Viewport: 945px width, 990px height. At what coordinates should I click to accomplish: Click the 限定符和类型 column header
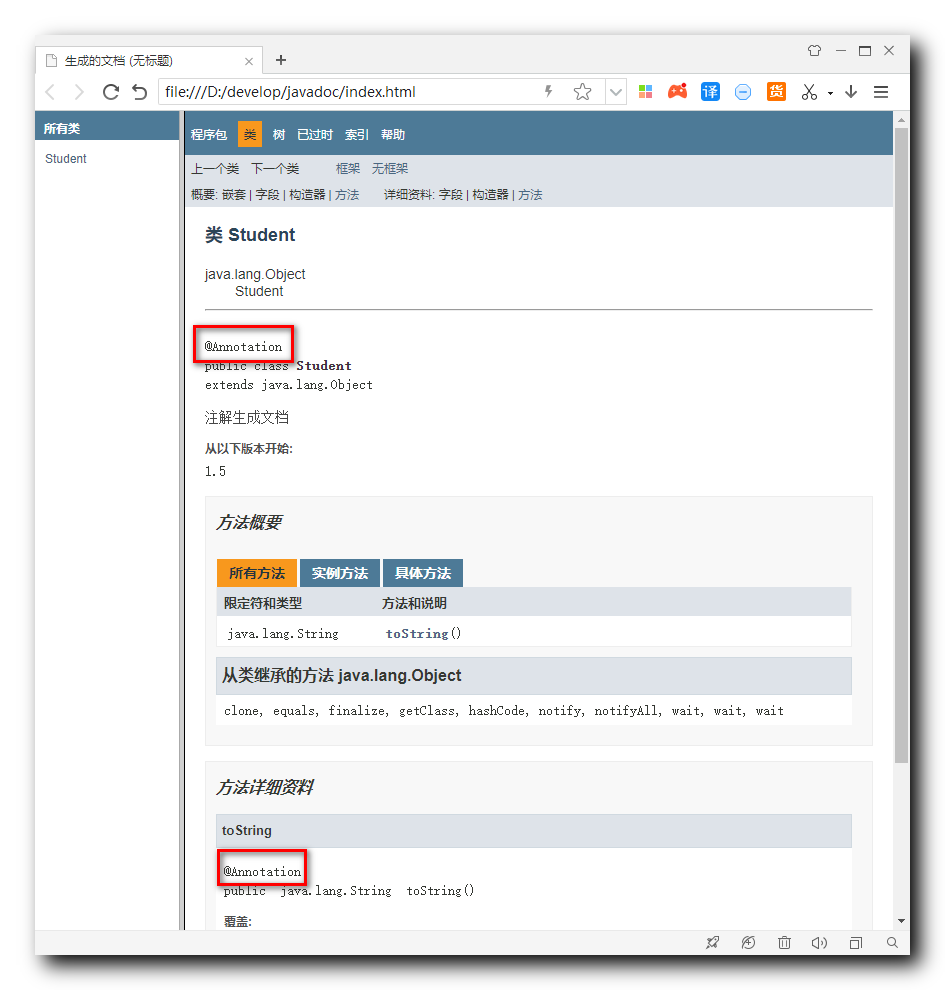pyautogui.click(x=263, y=603)
